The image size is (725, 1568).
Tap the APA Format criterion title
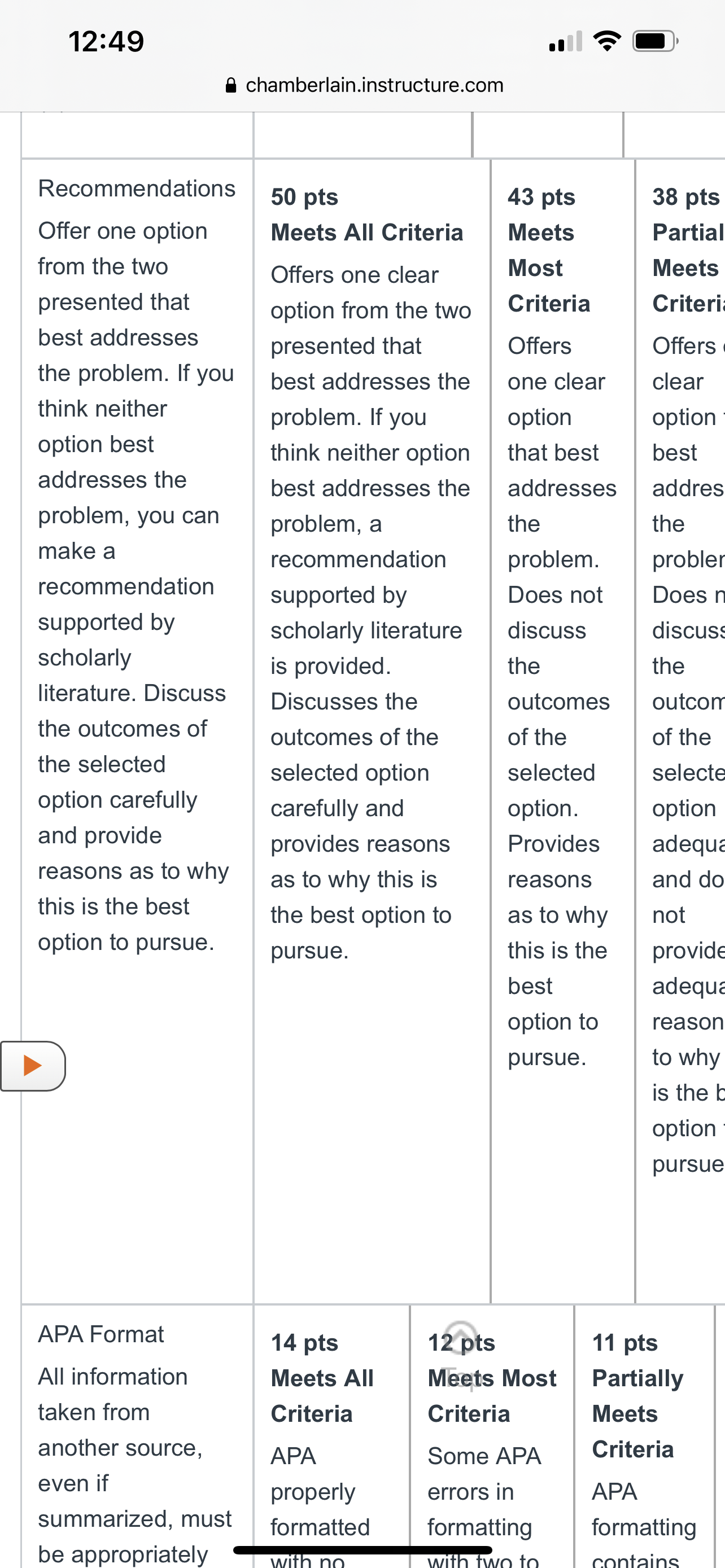(101, 1334)
